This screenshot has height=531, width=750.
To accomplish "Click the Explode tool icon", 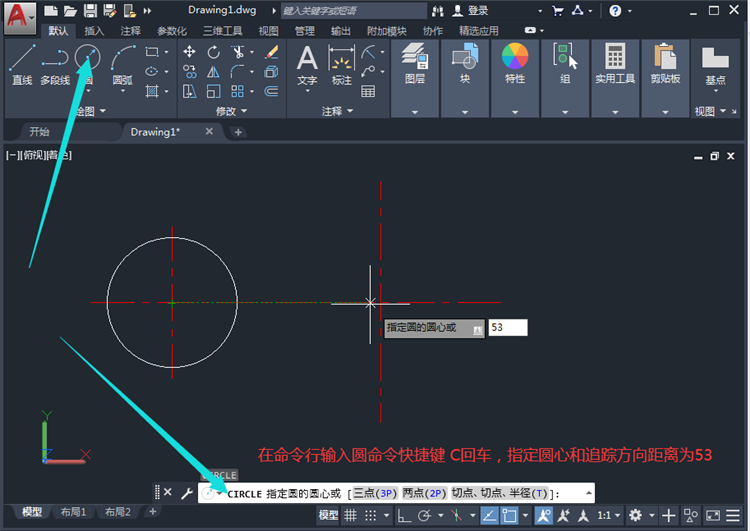I will click(272, 72).
